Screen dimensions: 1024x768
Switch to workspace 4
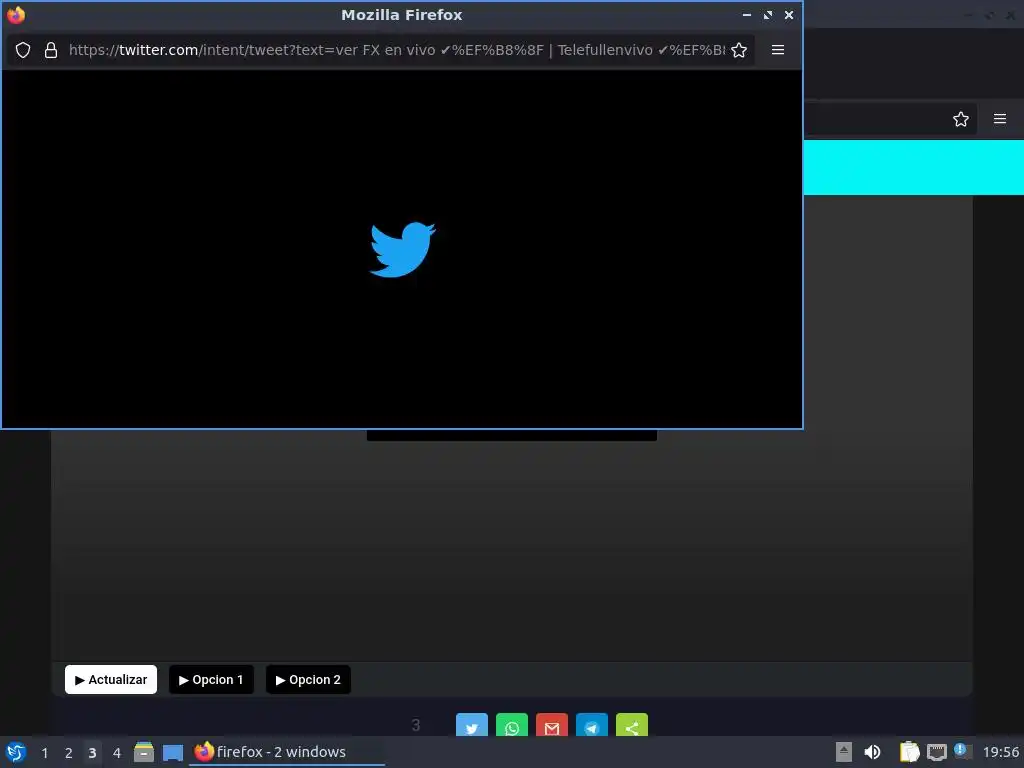pos(117,753)
